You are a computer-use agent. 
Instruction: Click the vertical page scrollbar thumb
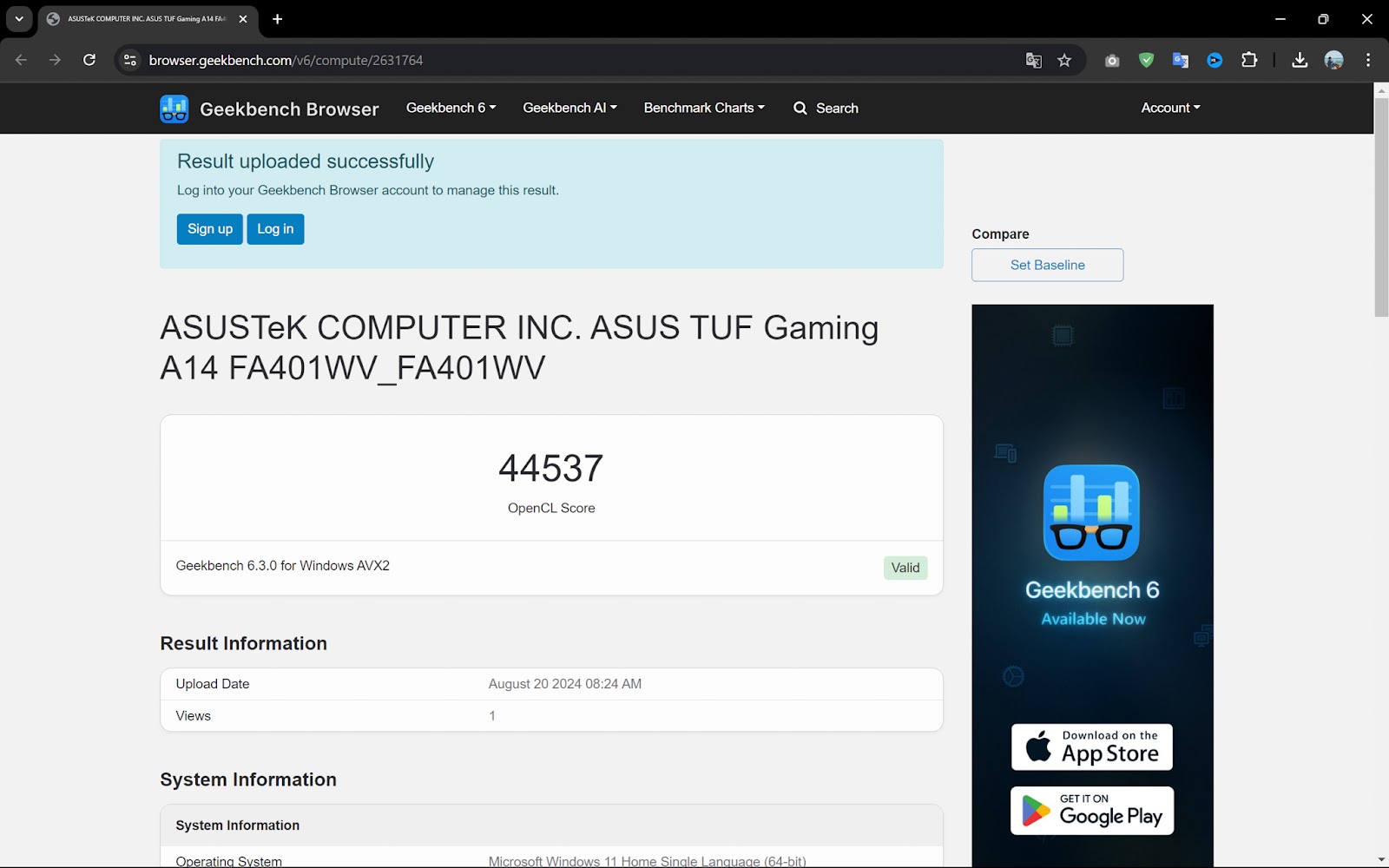[1381, 208]
